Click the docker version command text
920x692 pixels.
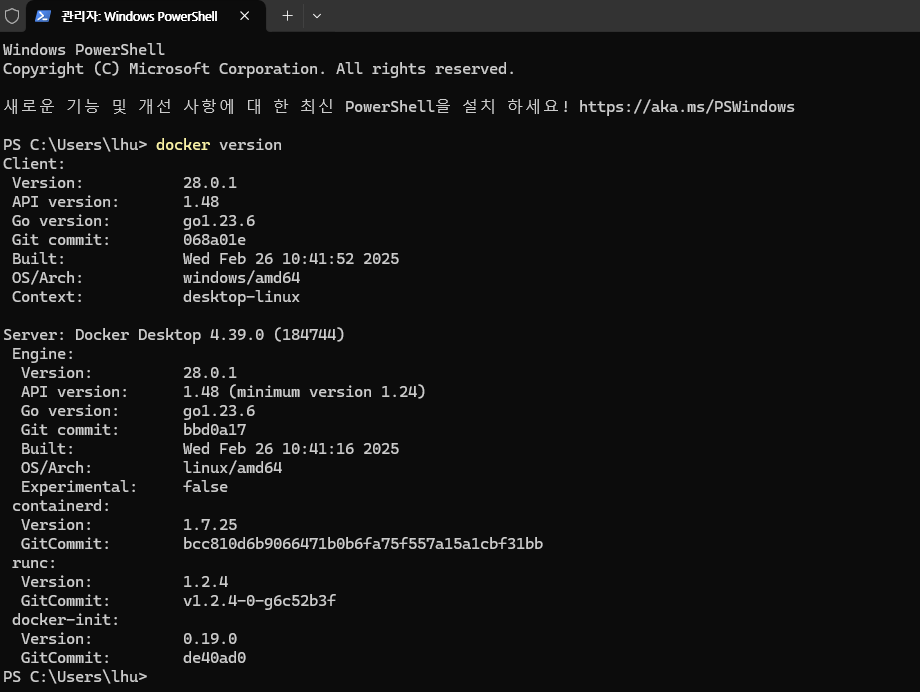click(x=219, y=145)
